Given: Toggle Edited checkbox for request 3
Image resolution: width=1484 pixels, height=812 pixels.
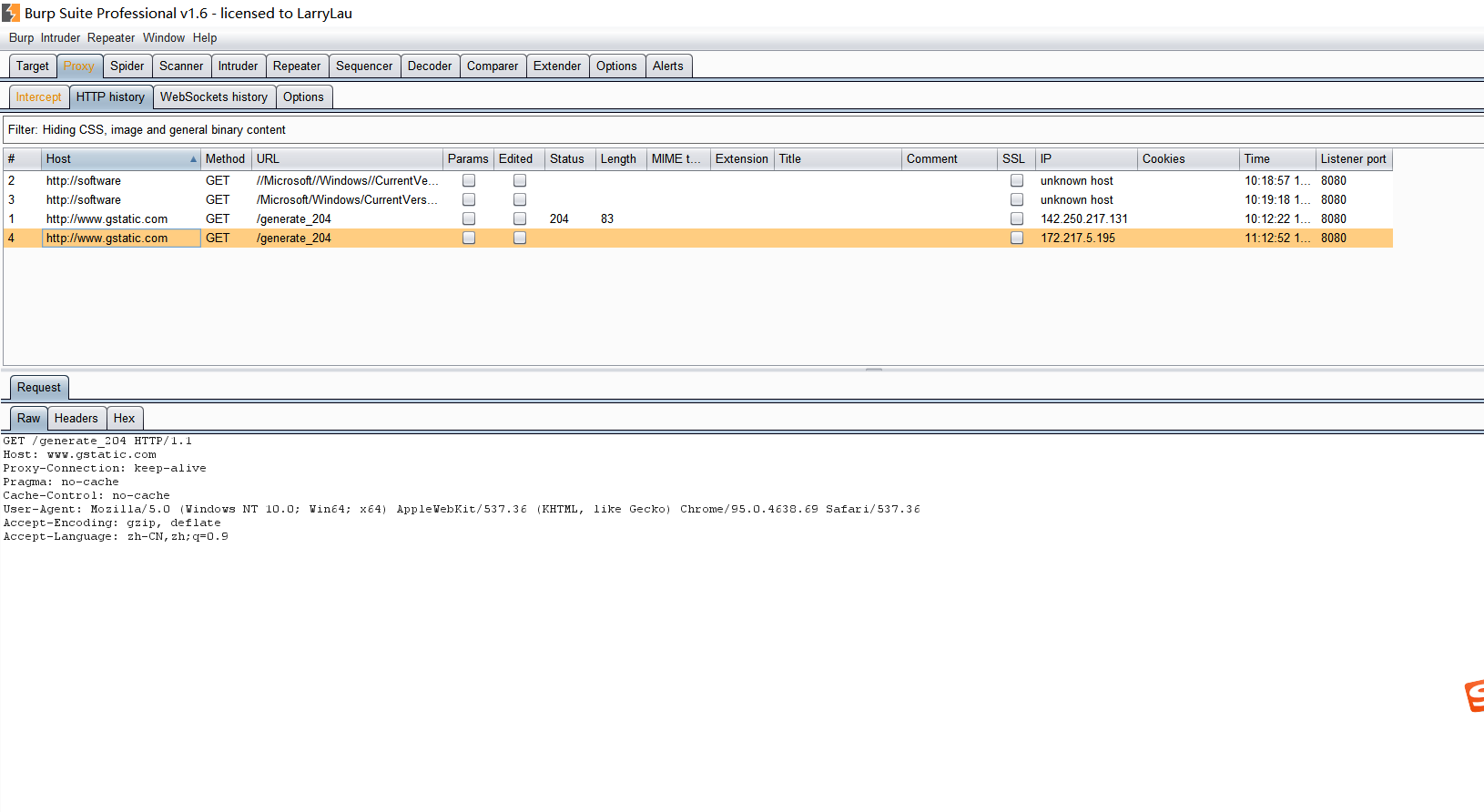Looking at the screenshot, I should 520,199.
